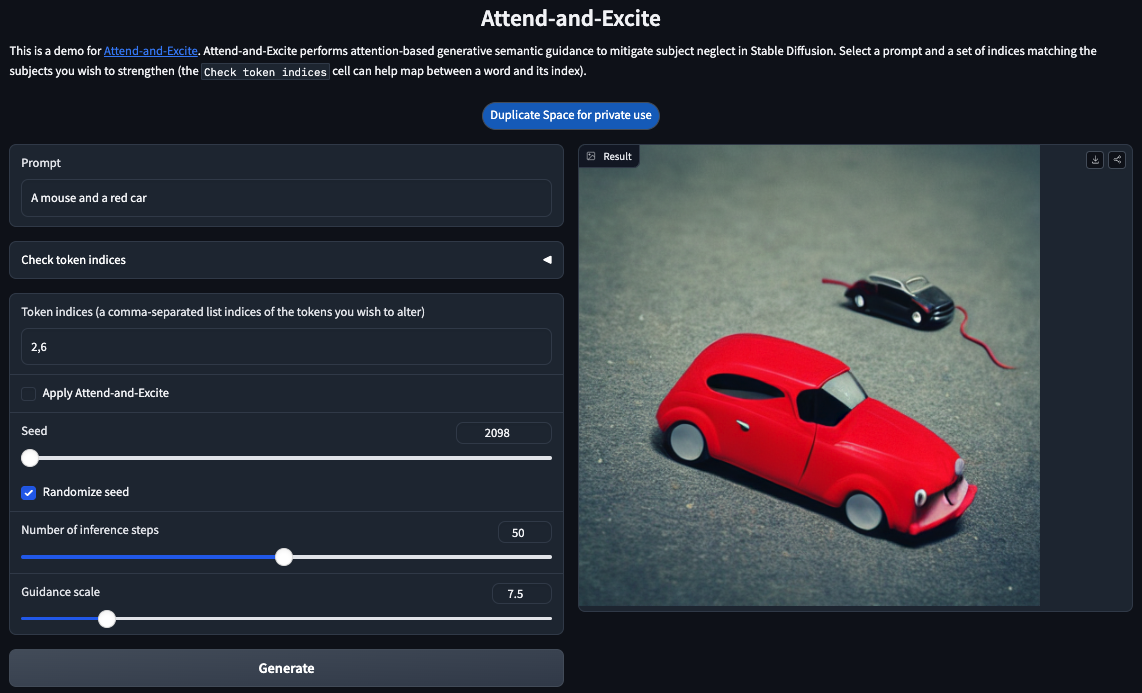
Task: Click into the Token indices input field
Action: (286, 347)
